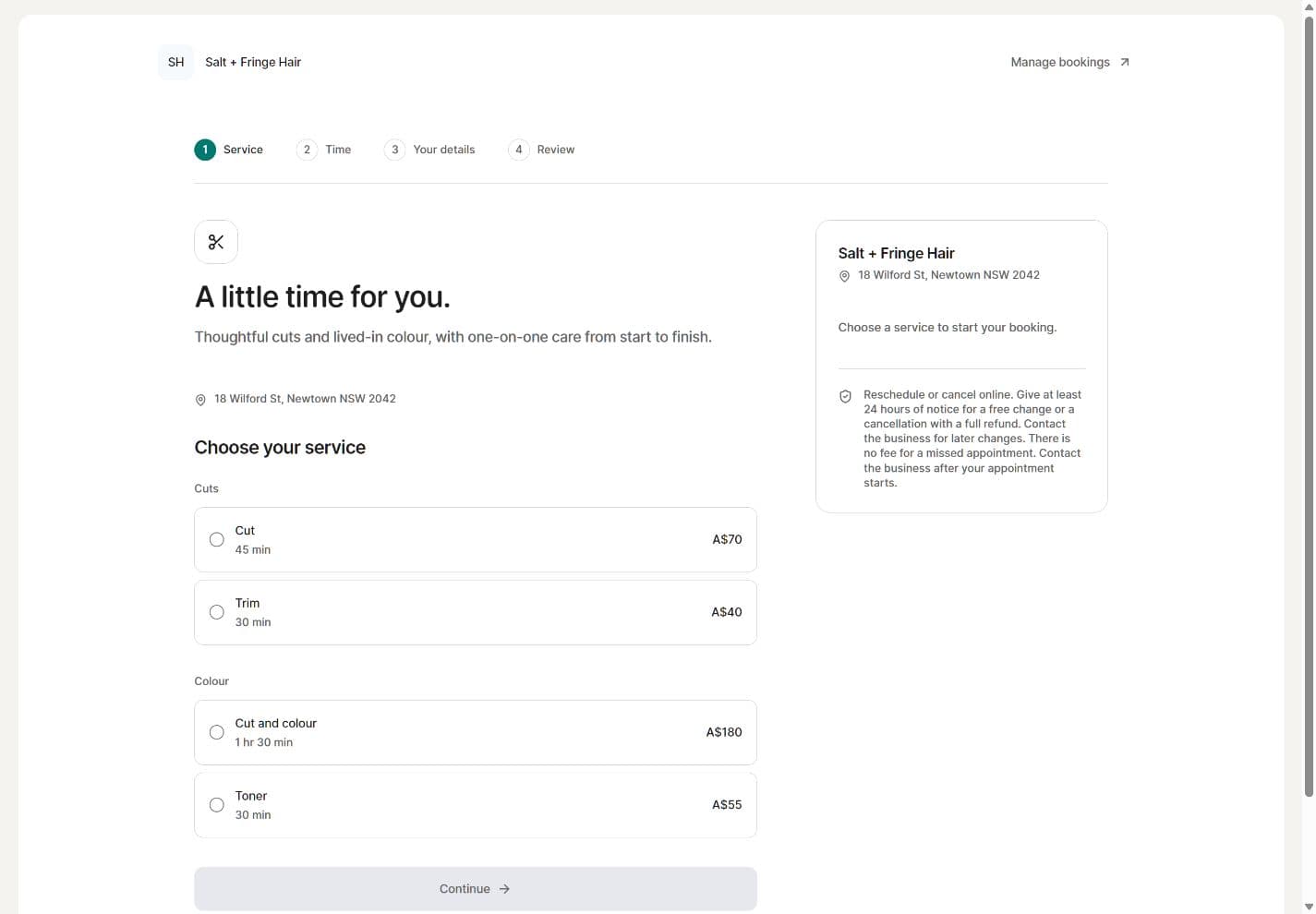The height and width of the screenshot is (914, 1316).
Task: Click the Choose your service heading
Action: tap(280, 448)
